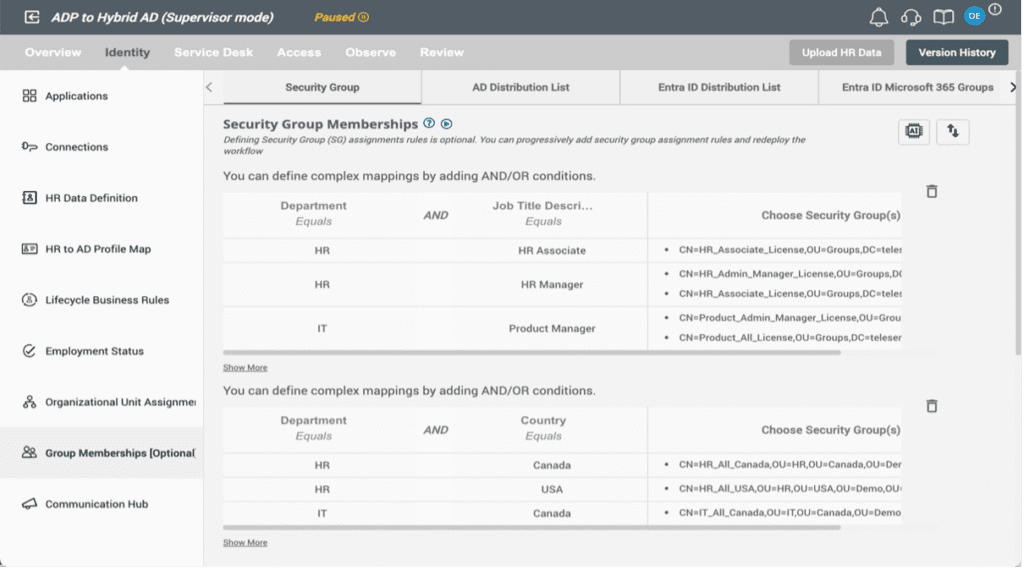Click the Lifecycle Business Rules icon
Image resolution: width=1024 pixels, height=570 pixels.
29,300
